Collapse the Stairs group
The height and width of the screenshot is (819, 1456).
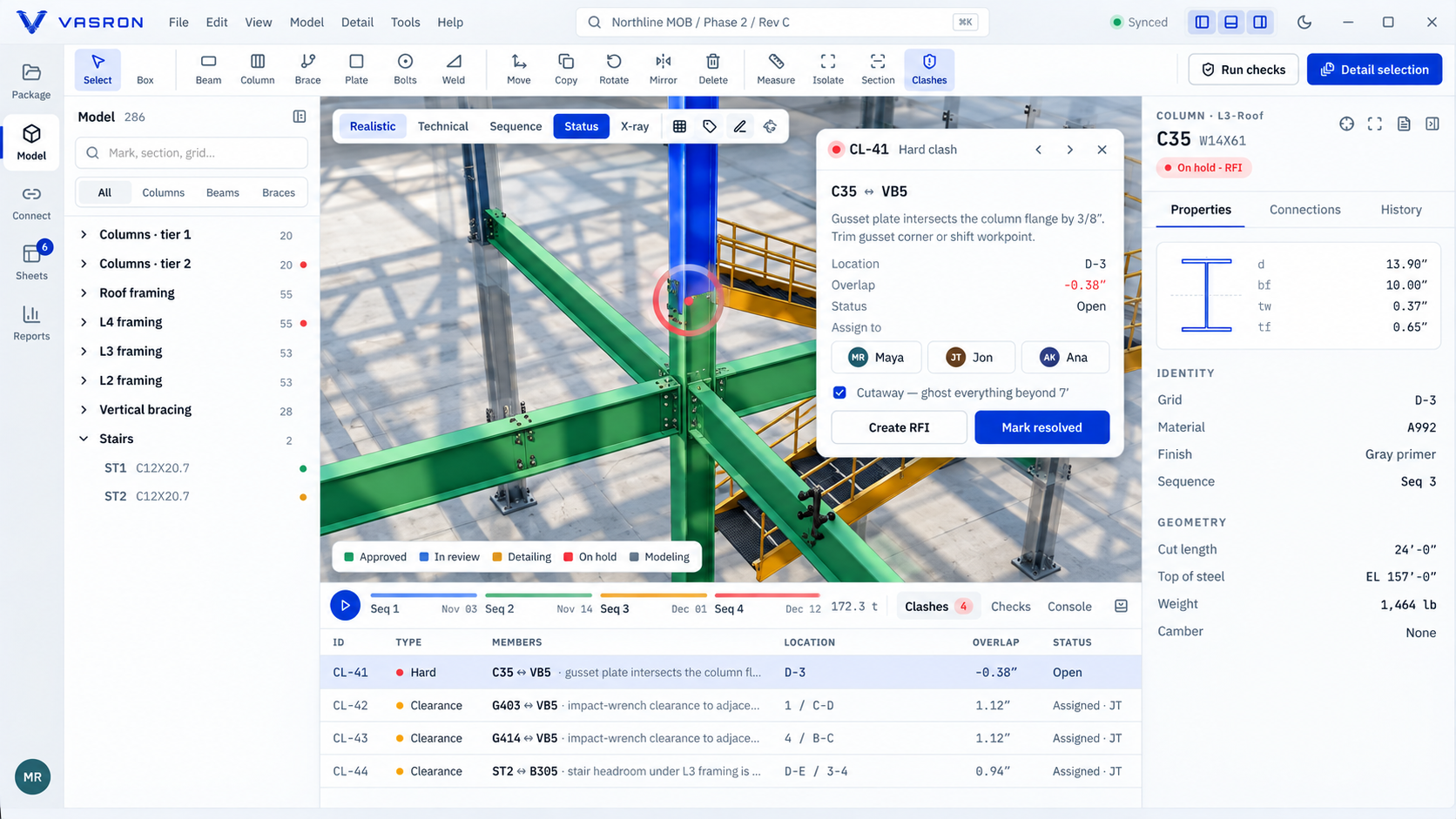[84, 439]
